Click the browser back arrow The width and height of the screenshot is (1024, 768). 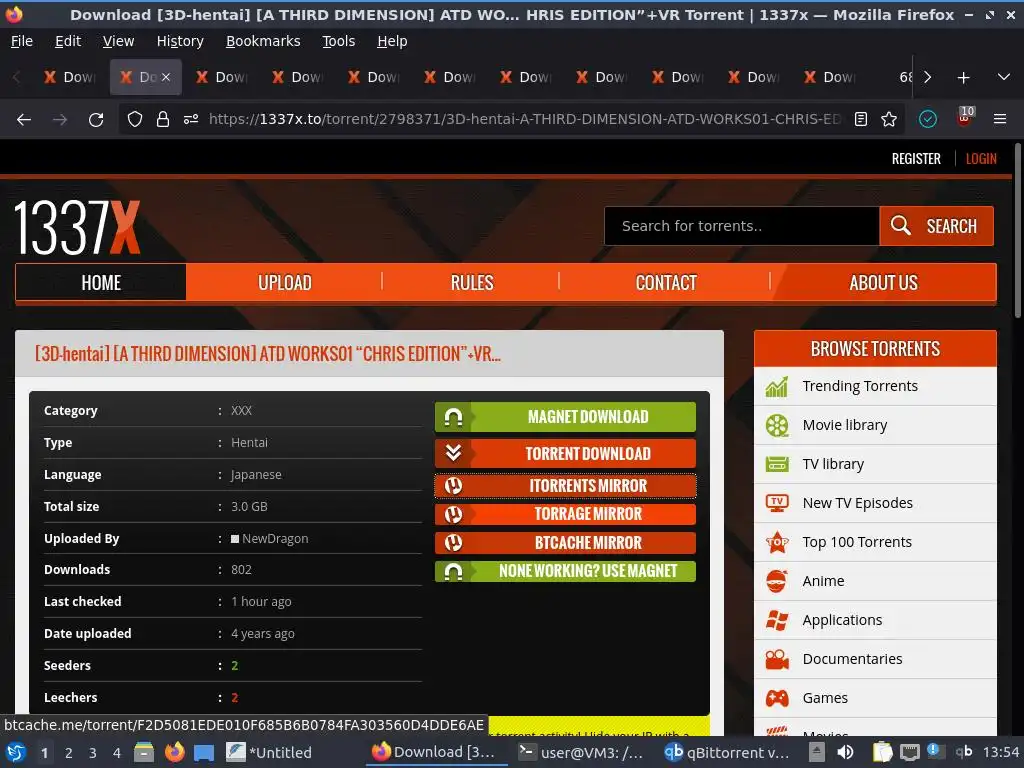(24, 120)
